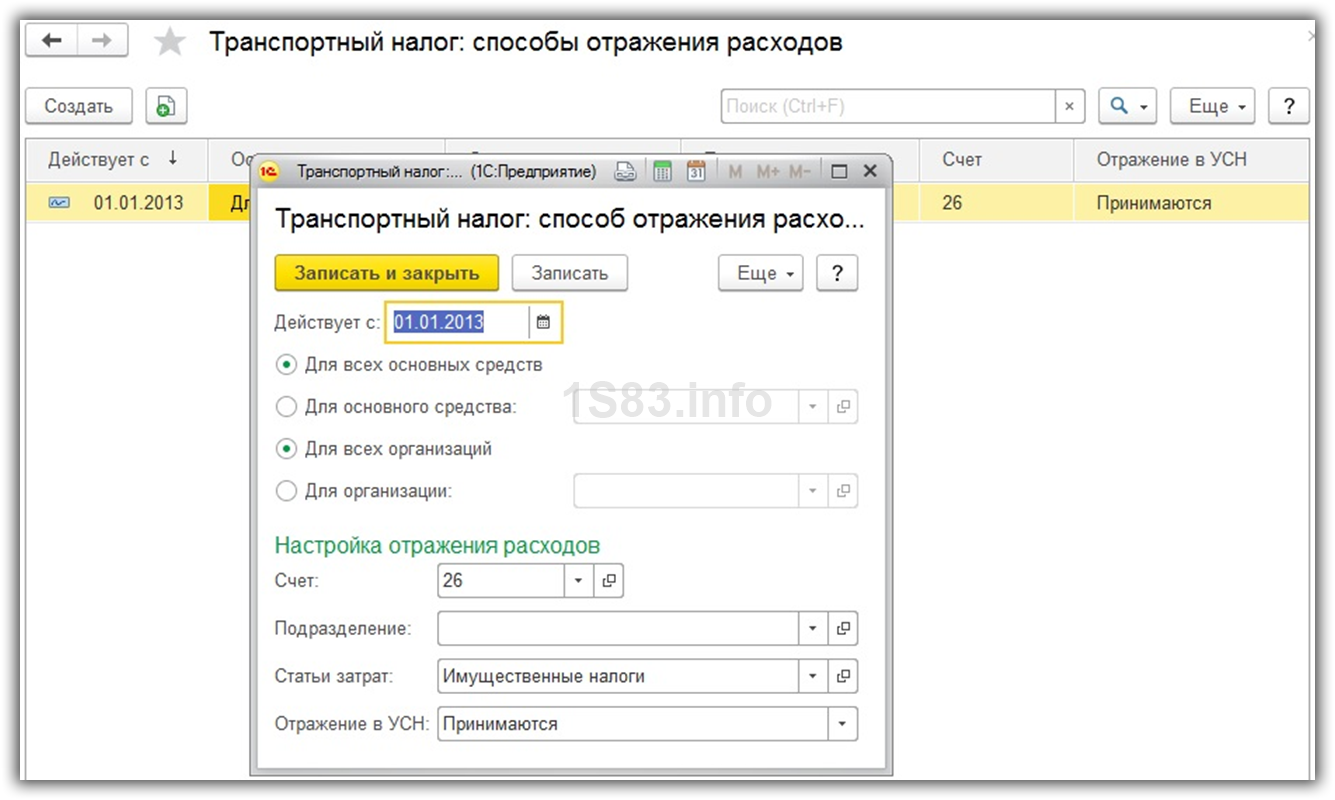1335x800 pixels.
Task: Select 'Для всех основных средств' radio button
Action: (x=287, y=365)
